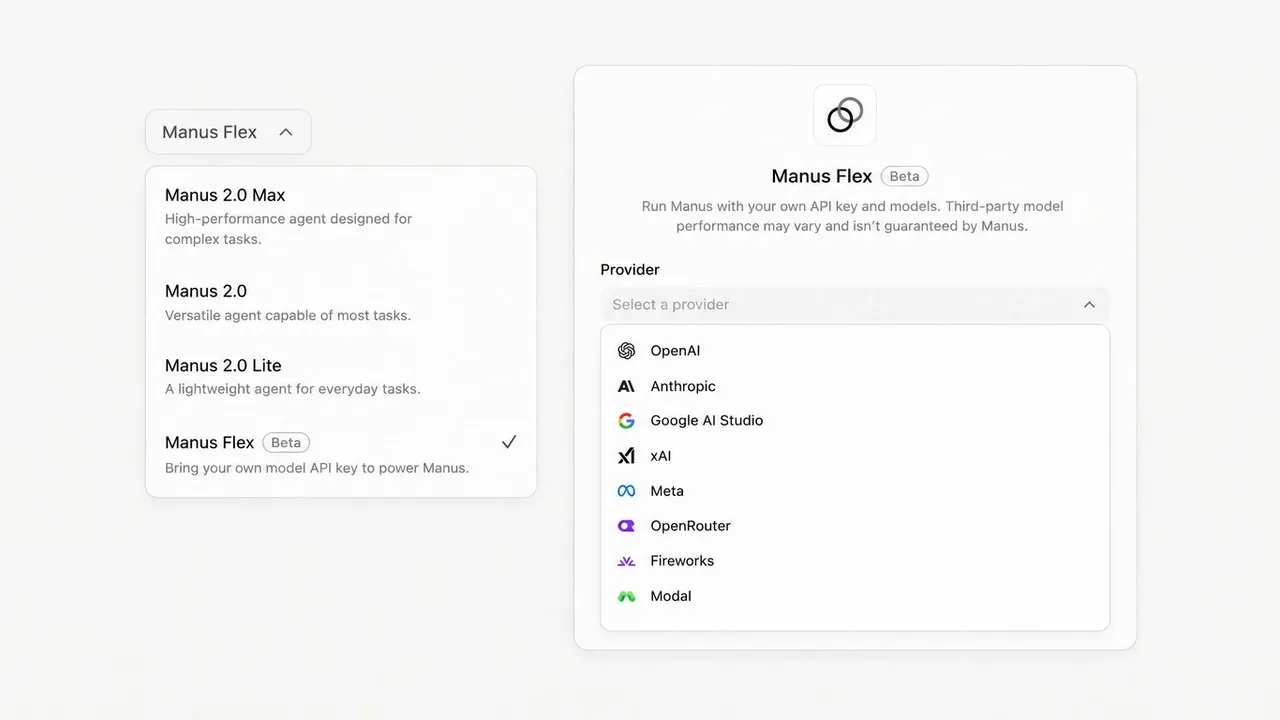Click 'A lightweight agent for everyday tasks.' text
This screenshot has height=720, width=1280.
click(292, 389)
